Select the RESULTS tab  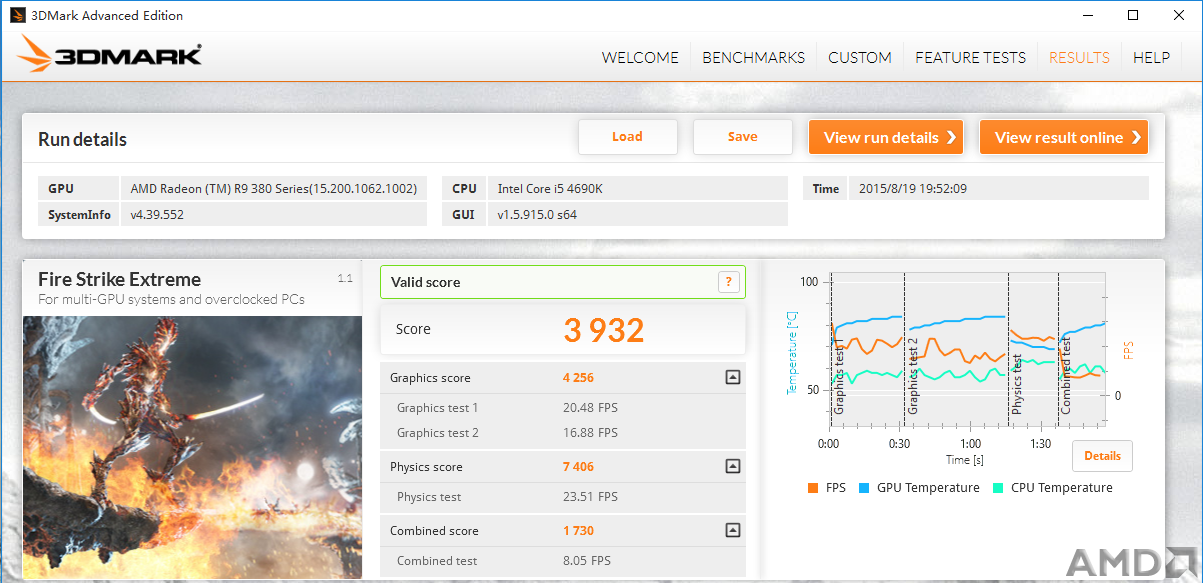(x=1079, y=58)
